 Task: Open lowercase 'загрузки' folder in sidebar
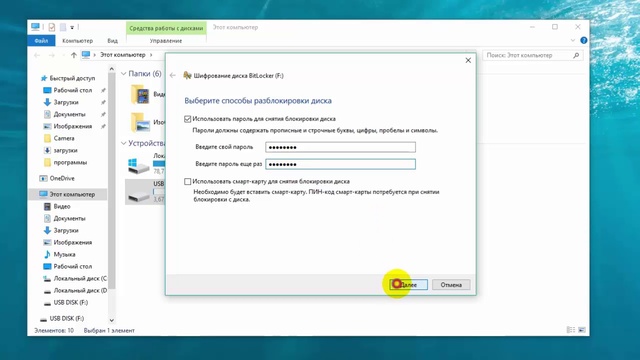(x=65, y=150)
